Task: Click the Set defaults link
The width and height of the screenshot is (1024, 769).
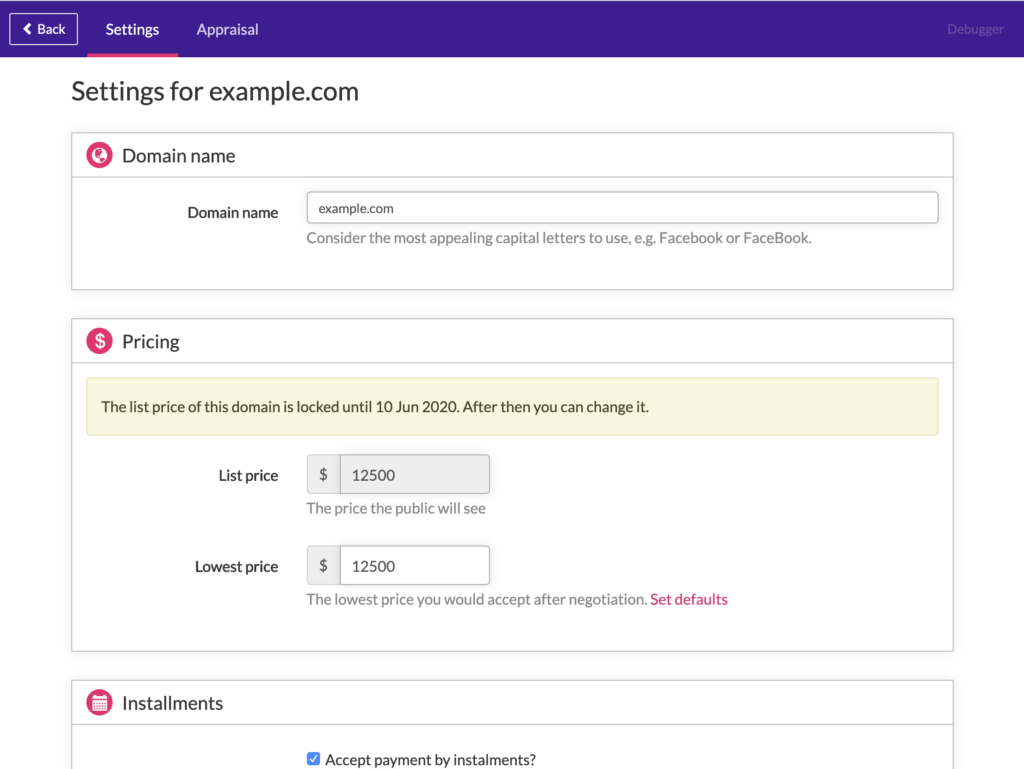Action: [x=688, y=599]
